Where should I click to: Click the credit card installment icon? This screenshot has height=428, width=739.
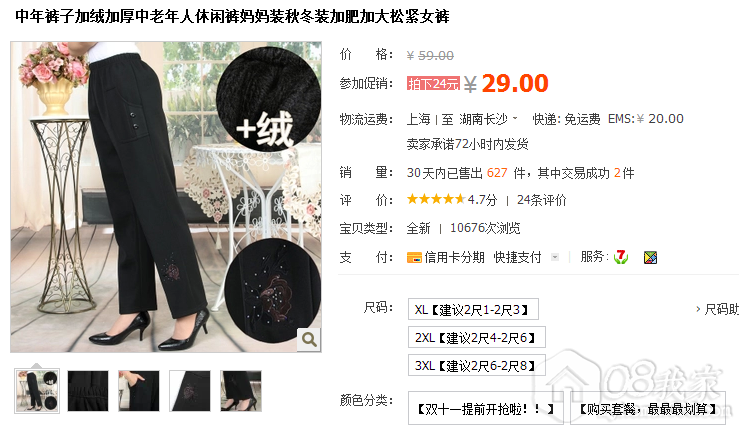pos(414,257)
